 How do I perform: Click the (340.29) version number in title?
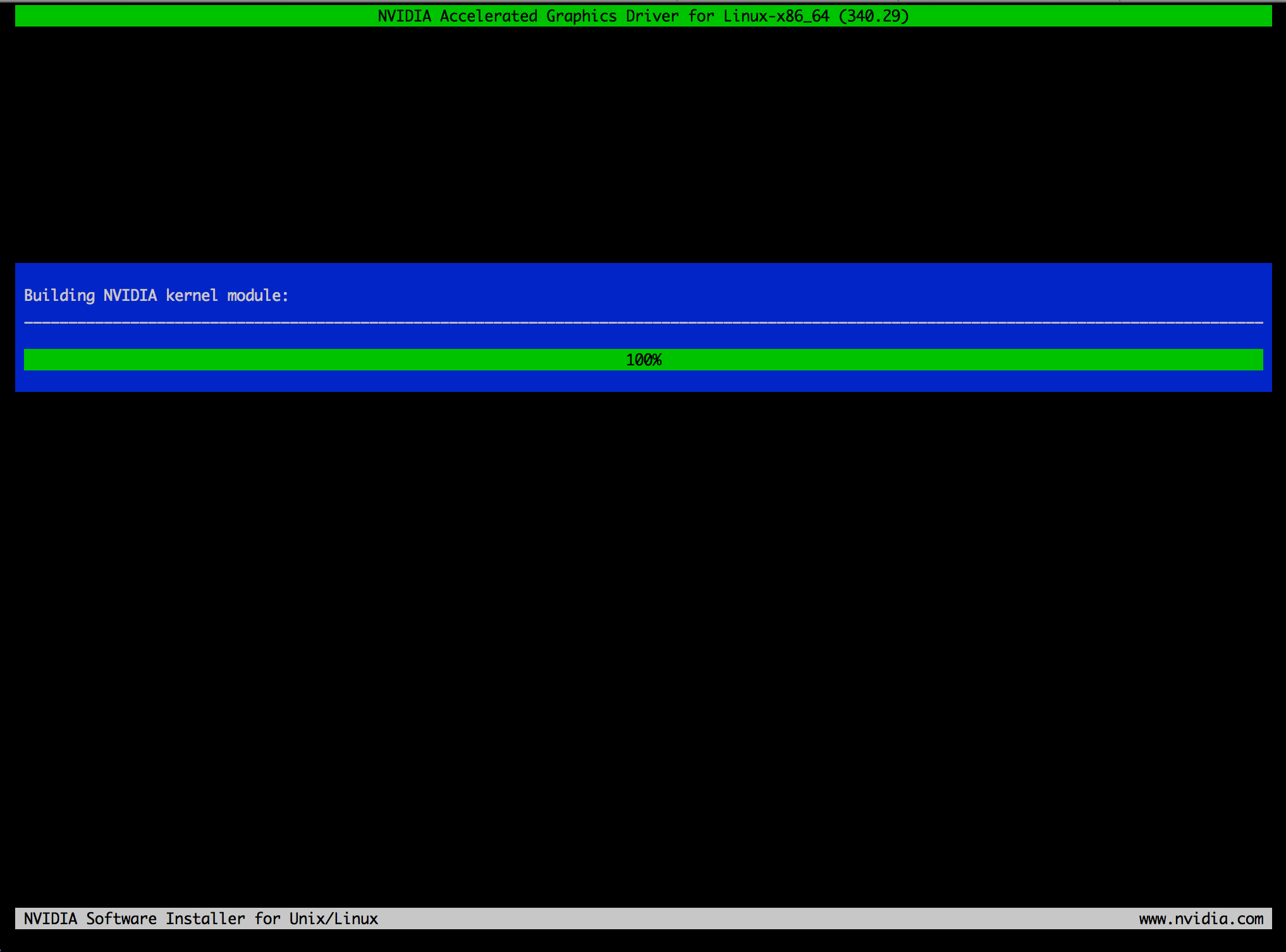[x=874, y=16]
